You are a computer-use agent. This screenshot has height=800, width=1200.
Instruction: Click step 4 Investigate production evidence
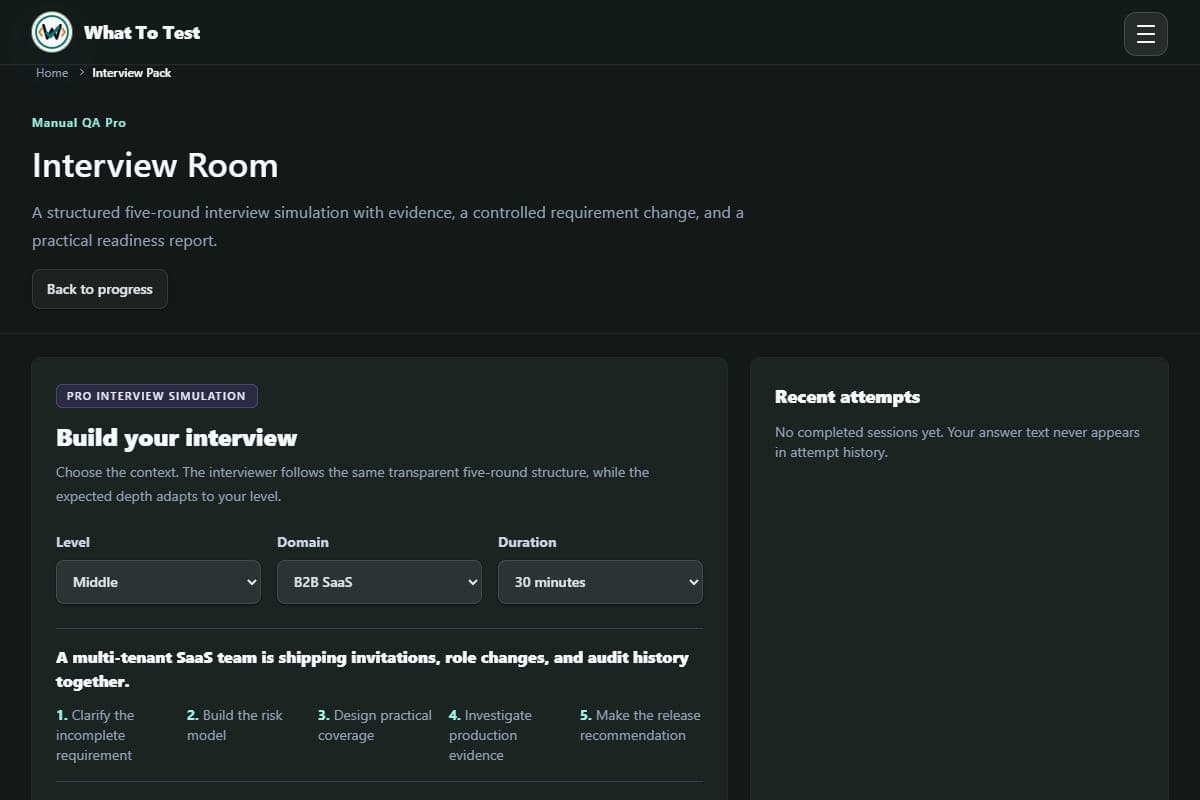(492, 735)
